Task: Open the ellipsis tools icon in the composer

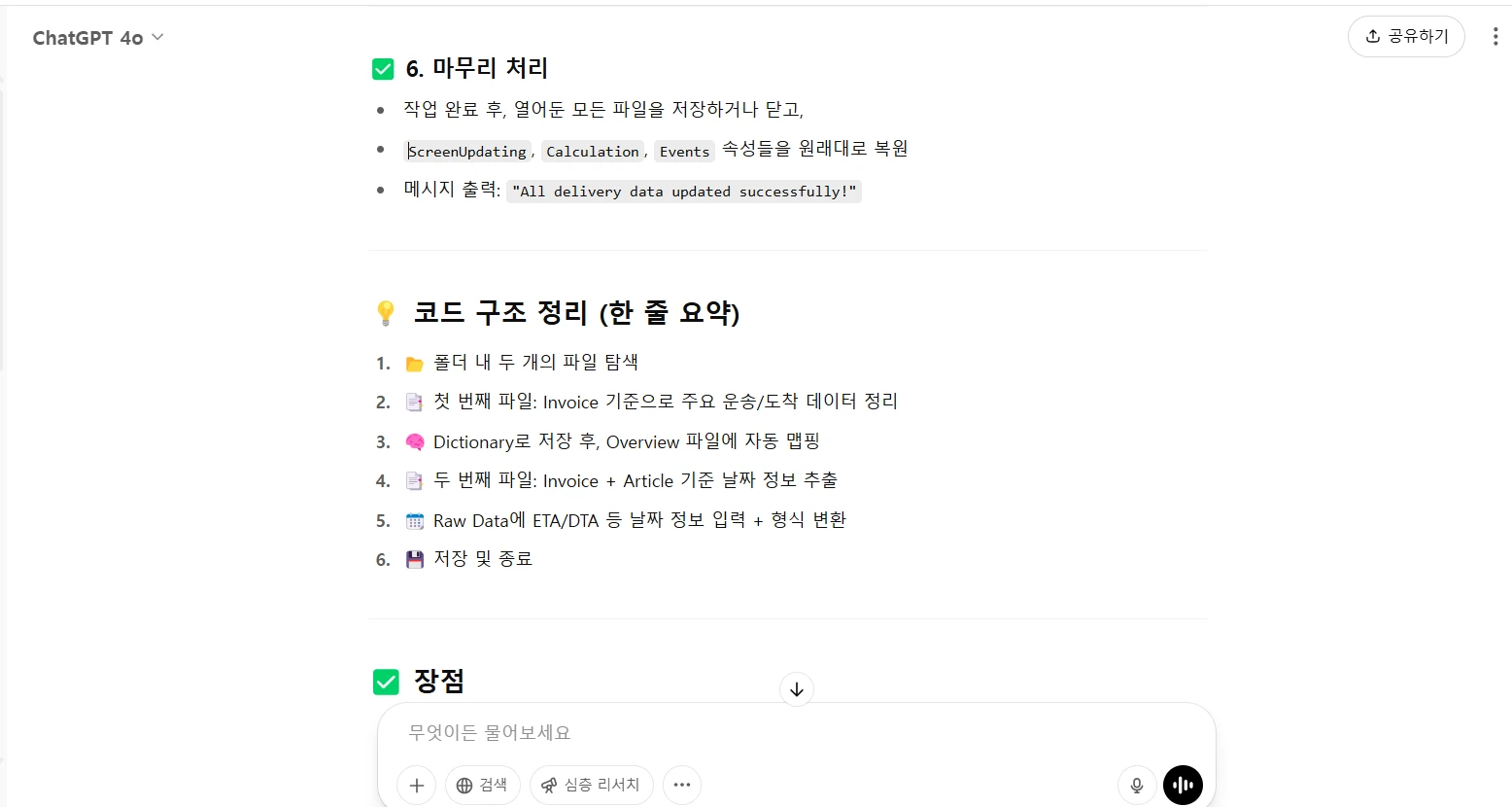Action: tap(681, 785)
